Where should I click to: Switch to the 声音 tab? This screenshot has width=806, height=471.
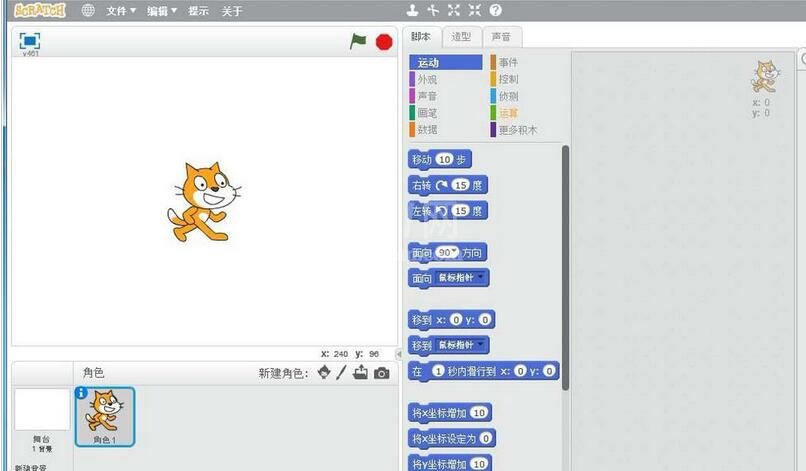coord(501,37)
